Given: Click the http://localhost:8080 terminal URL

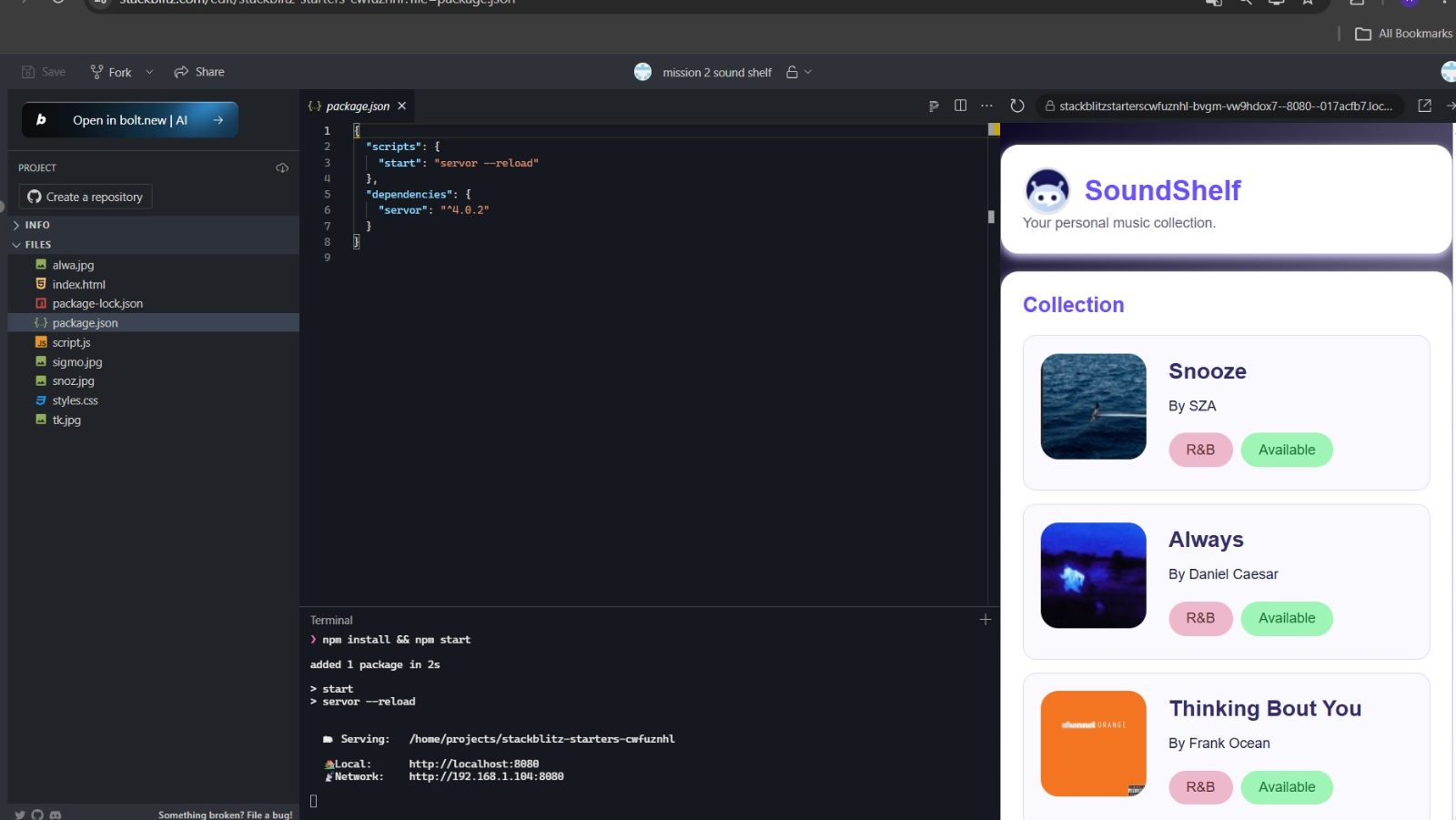Looking at the screenshot, I should tap(474, 764).
